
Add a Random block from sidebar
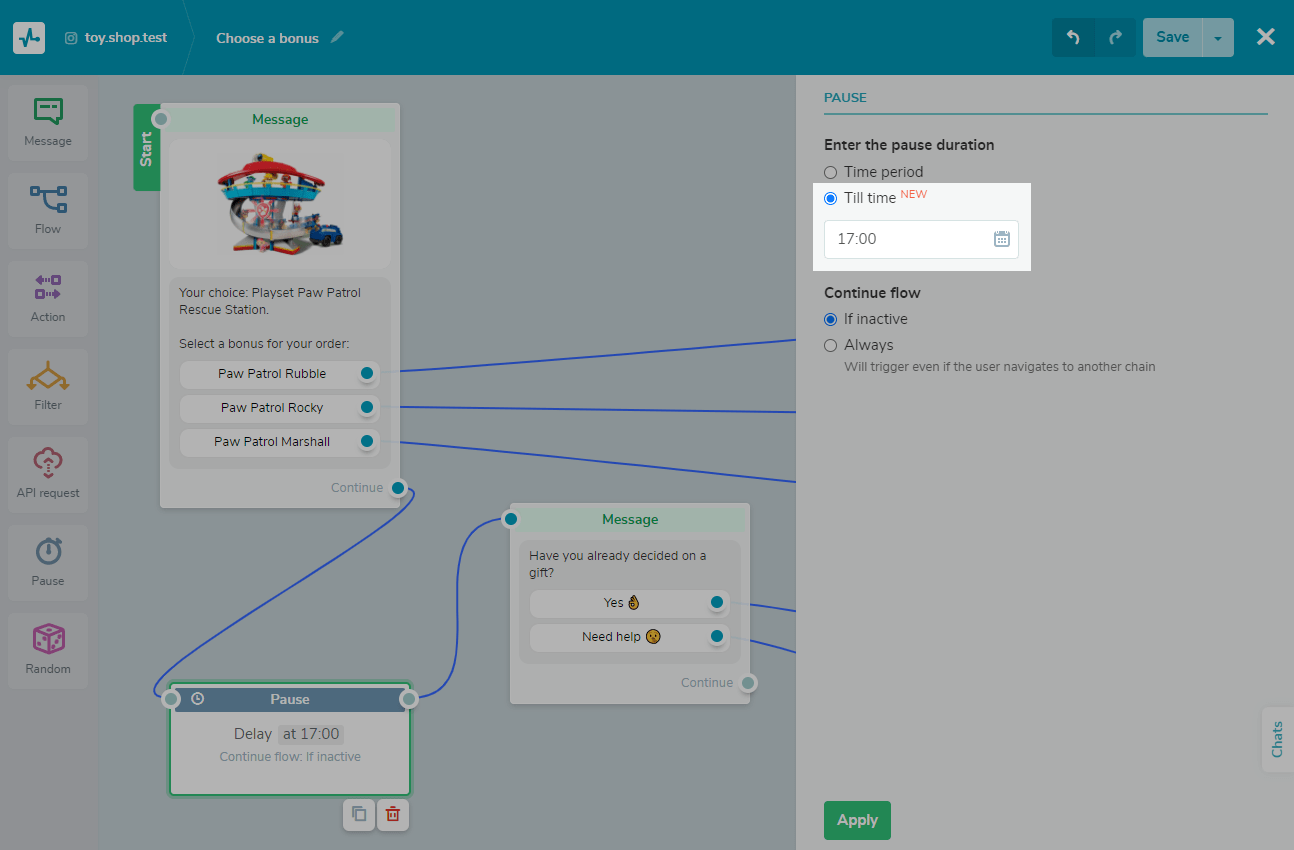tap(48, 650)
